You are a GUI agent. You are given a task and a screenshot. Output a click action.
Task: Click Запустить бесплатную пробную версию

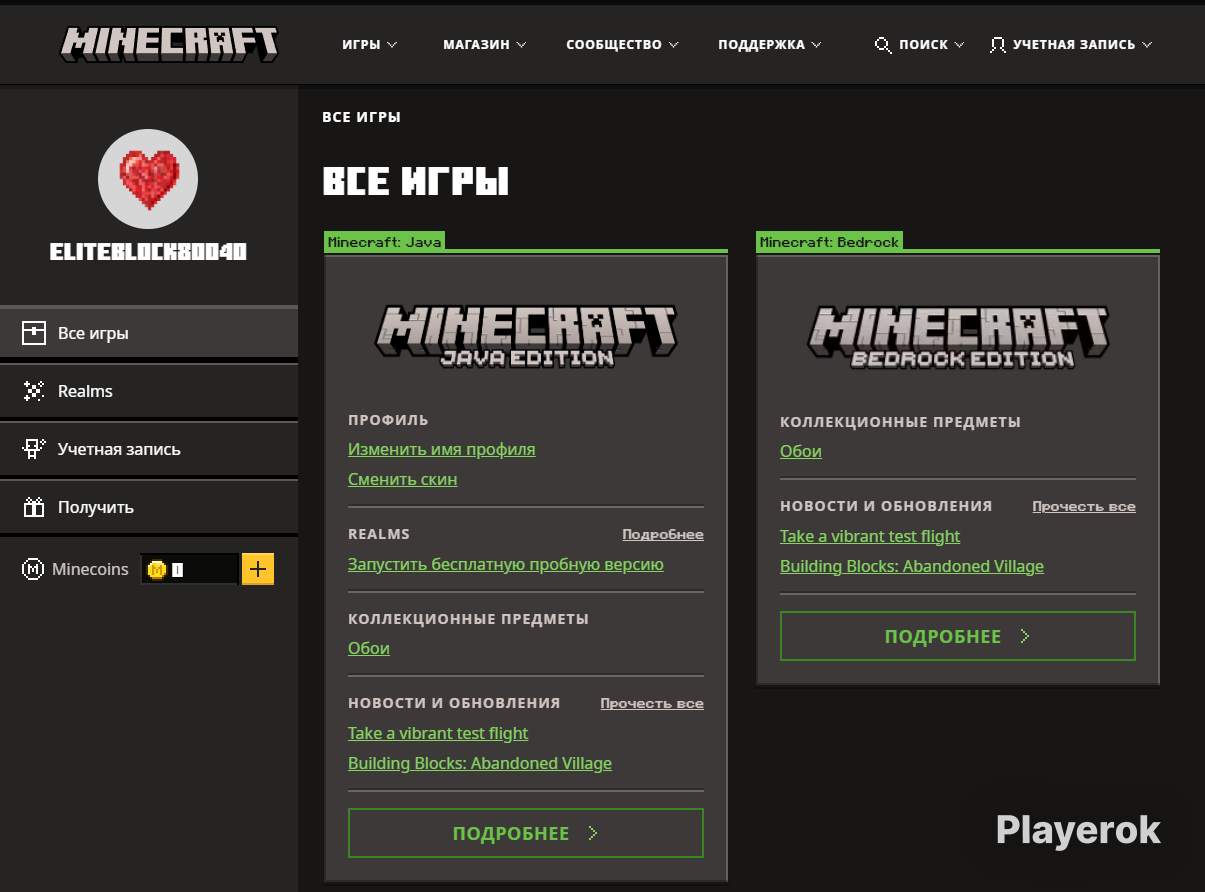point(506,564)
